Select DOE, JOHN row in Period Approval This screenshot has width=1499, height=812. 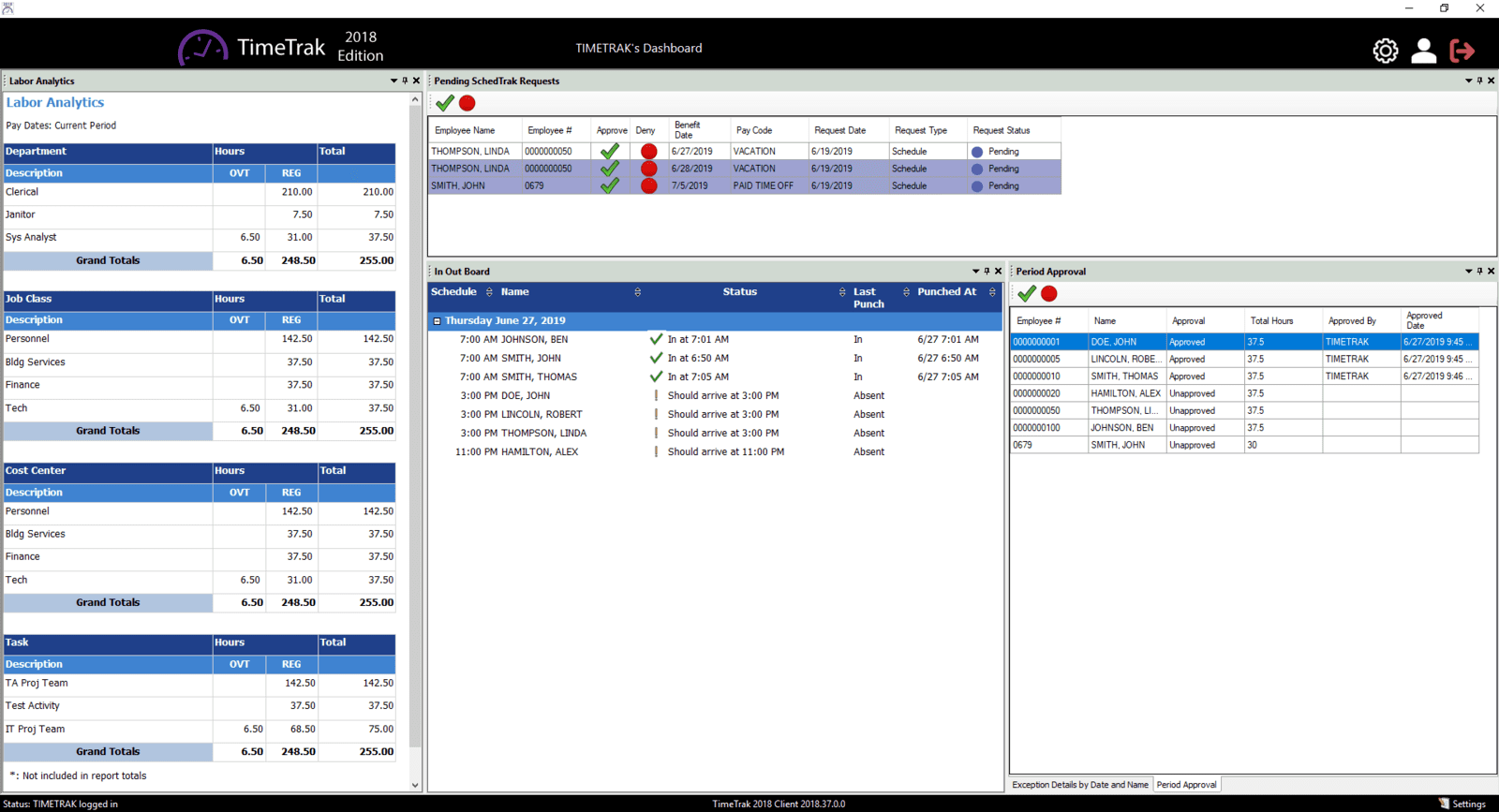click(1244, 342)
